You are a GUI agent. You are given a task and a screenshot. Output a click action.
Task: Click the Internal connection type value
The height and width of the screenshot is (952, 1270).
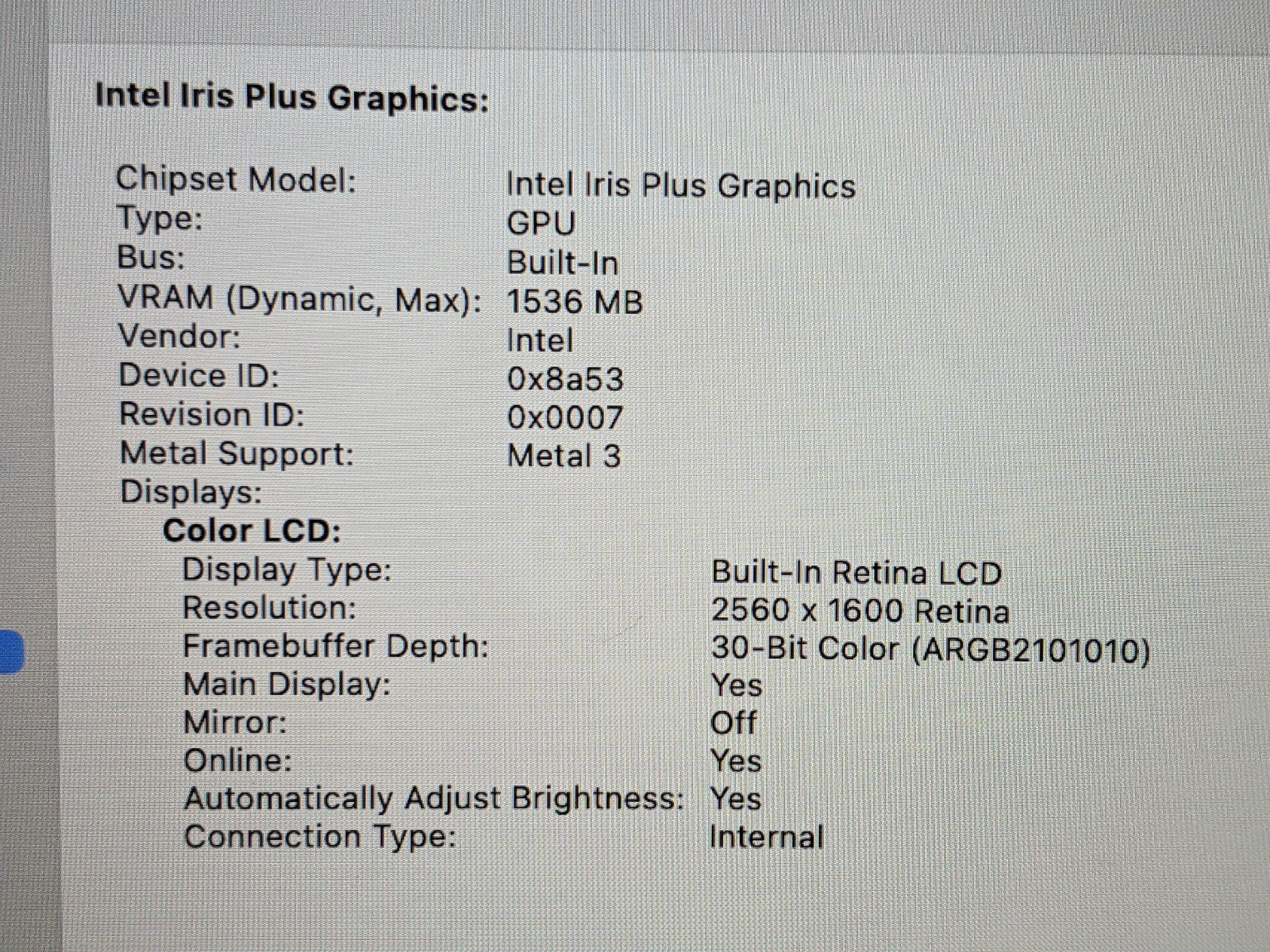766,837
